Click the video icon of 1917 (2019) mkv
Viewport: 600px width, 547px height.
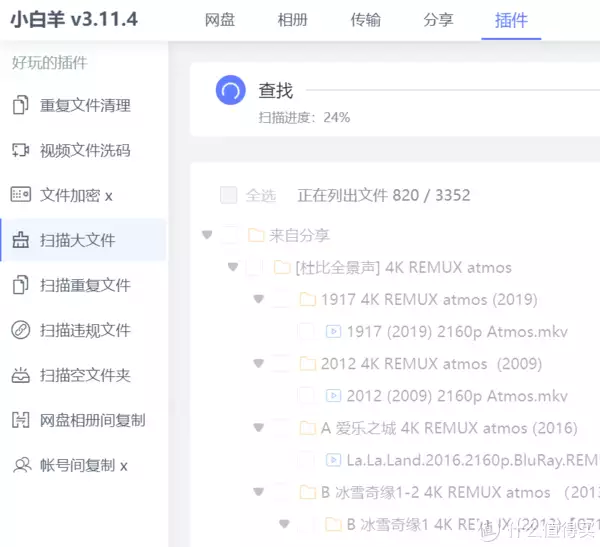[x=333, y=331]
